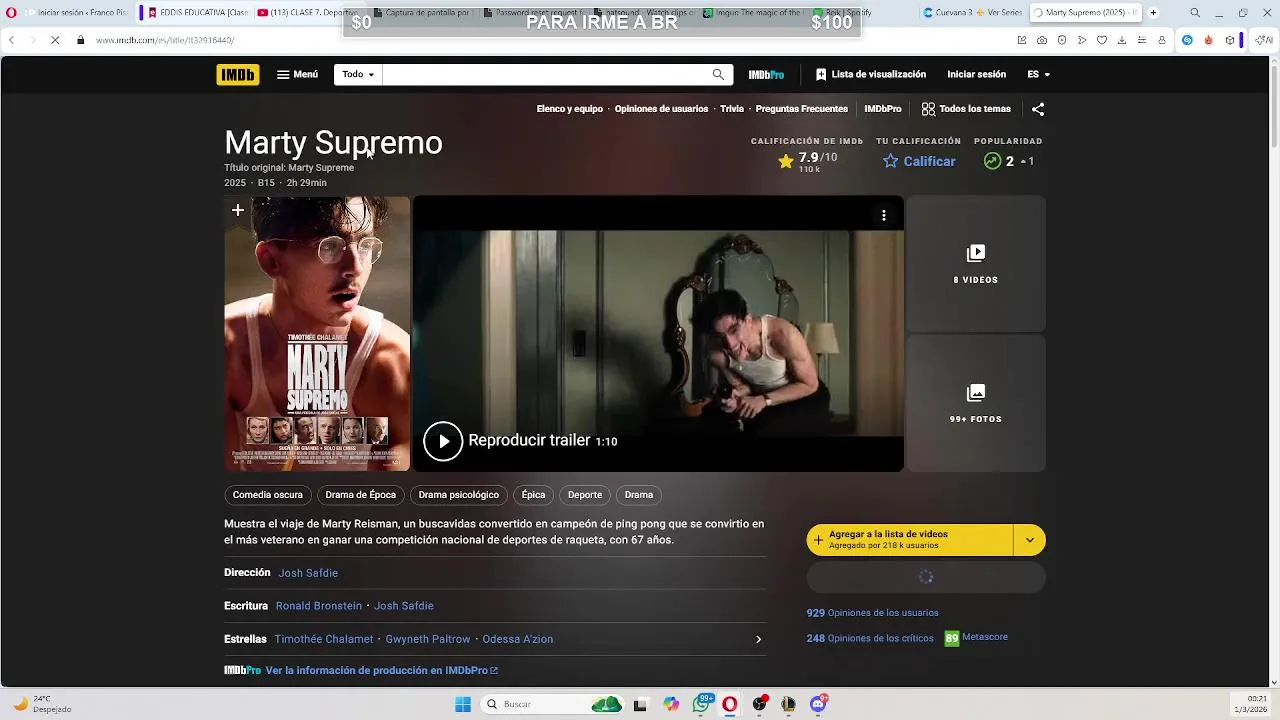Open the 89 Metascore link
Image resolution: width=1280 pixels, height=720 pixels.
(976, 638)
